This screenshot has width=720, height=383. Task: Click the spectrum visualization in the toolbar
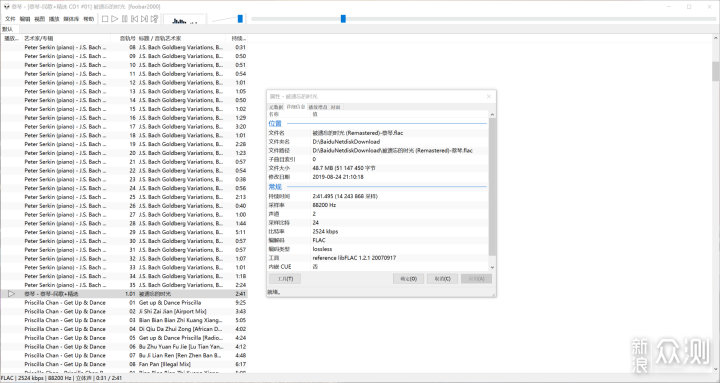[185, 20]
